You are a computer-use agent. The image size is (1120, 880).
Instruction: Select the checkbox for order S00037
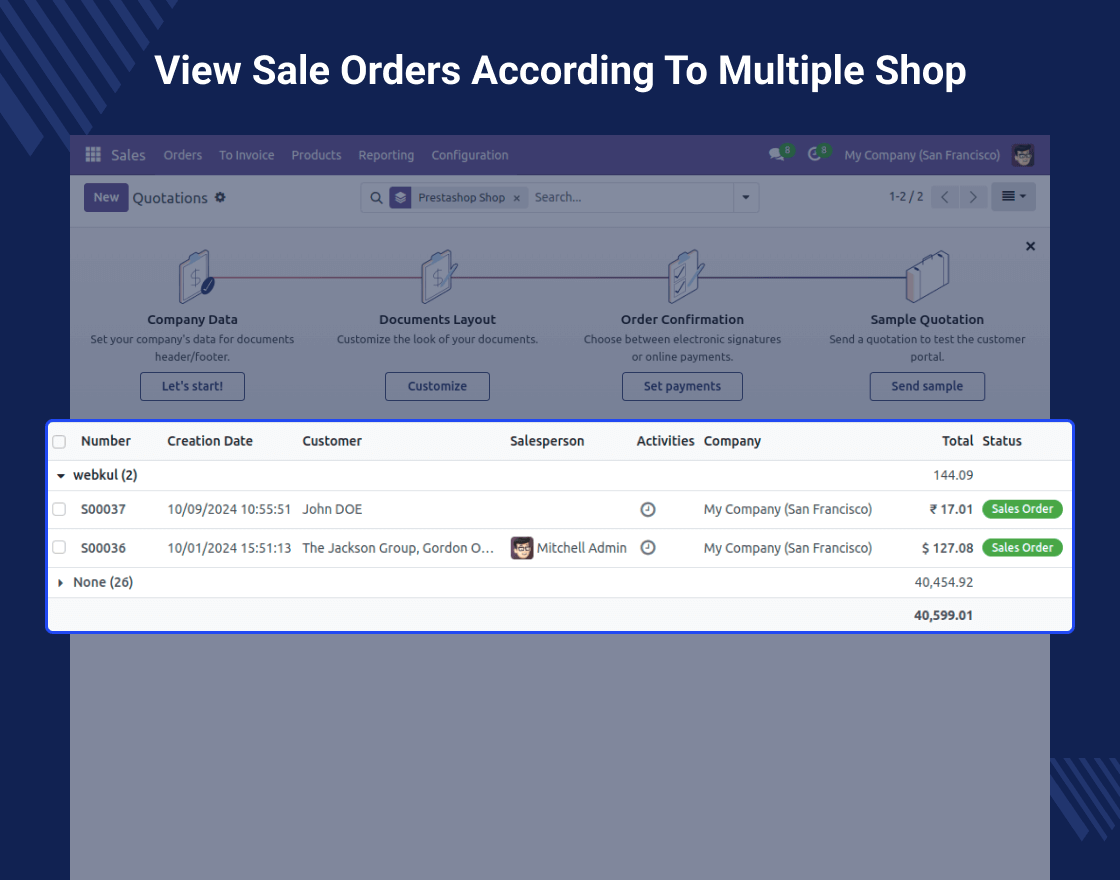click(x=59, y=509)
